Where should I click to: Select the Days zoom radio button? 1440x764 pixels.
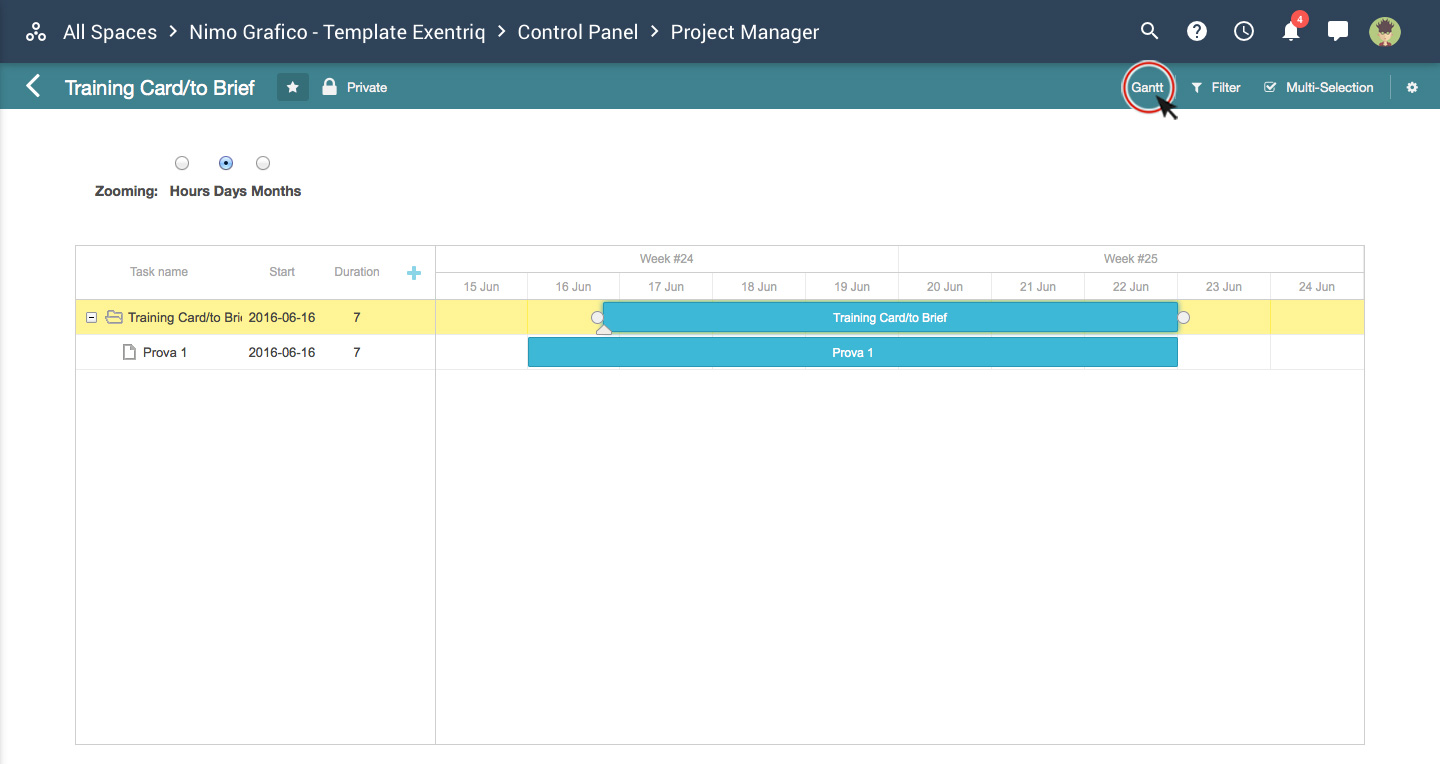226,163
